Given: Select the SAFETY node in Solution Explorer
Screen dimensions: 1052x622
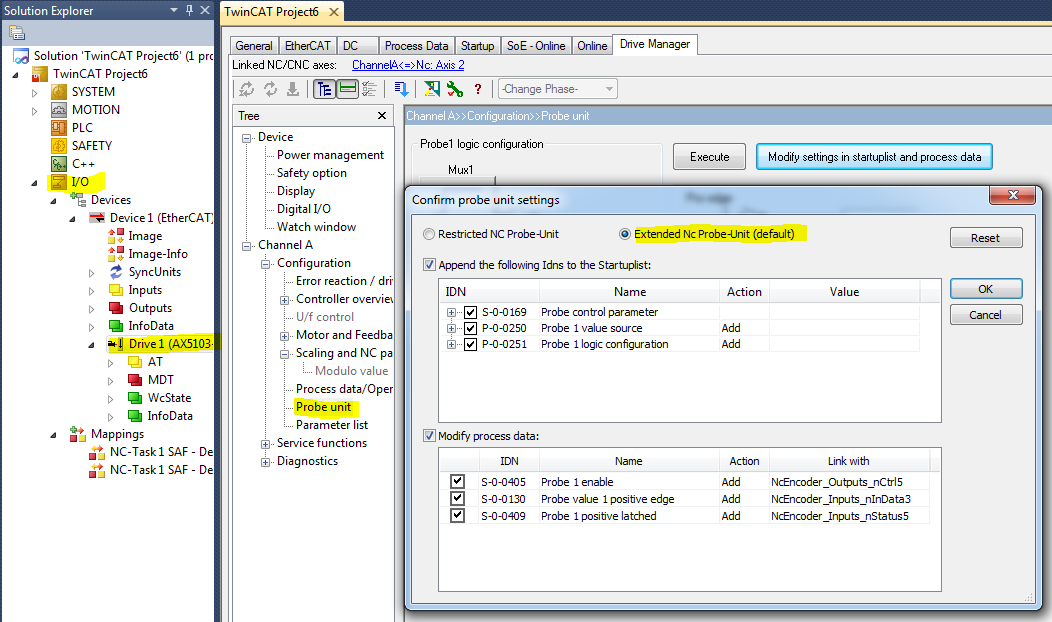Looking at the screenshot, I should [92, 146].
